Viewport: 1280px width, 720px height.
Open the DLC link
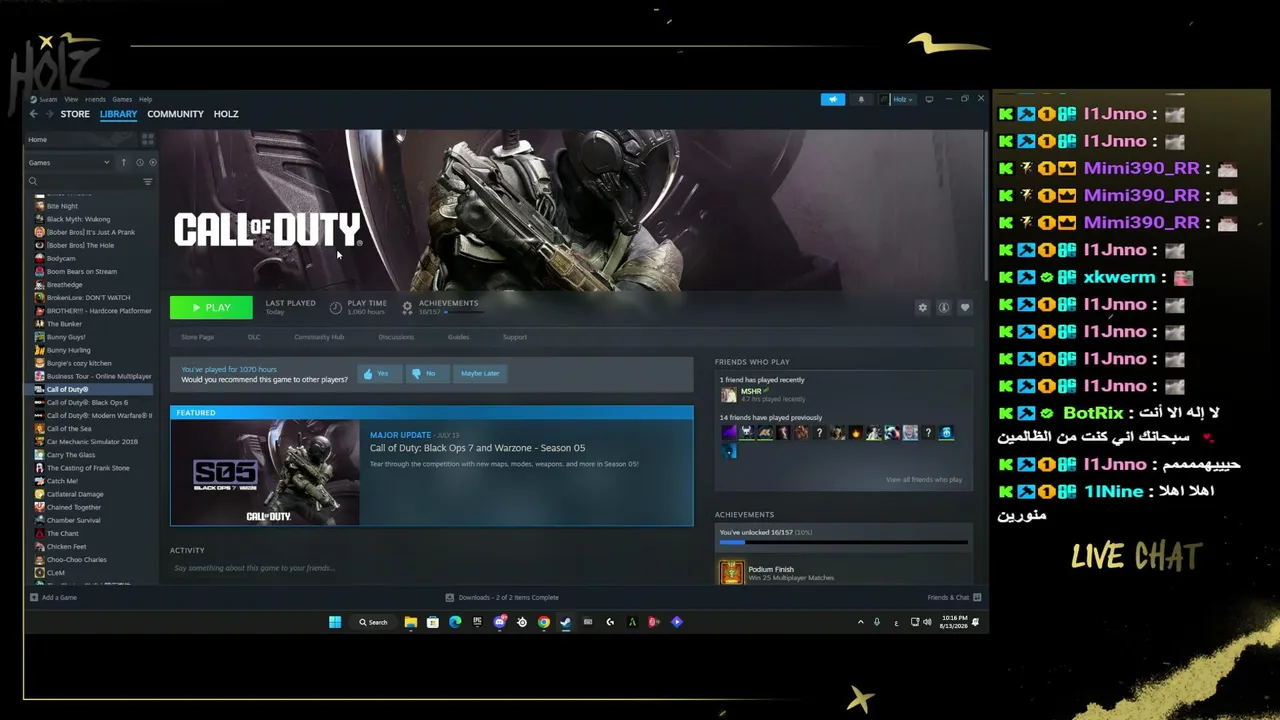click(254, 337)
